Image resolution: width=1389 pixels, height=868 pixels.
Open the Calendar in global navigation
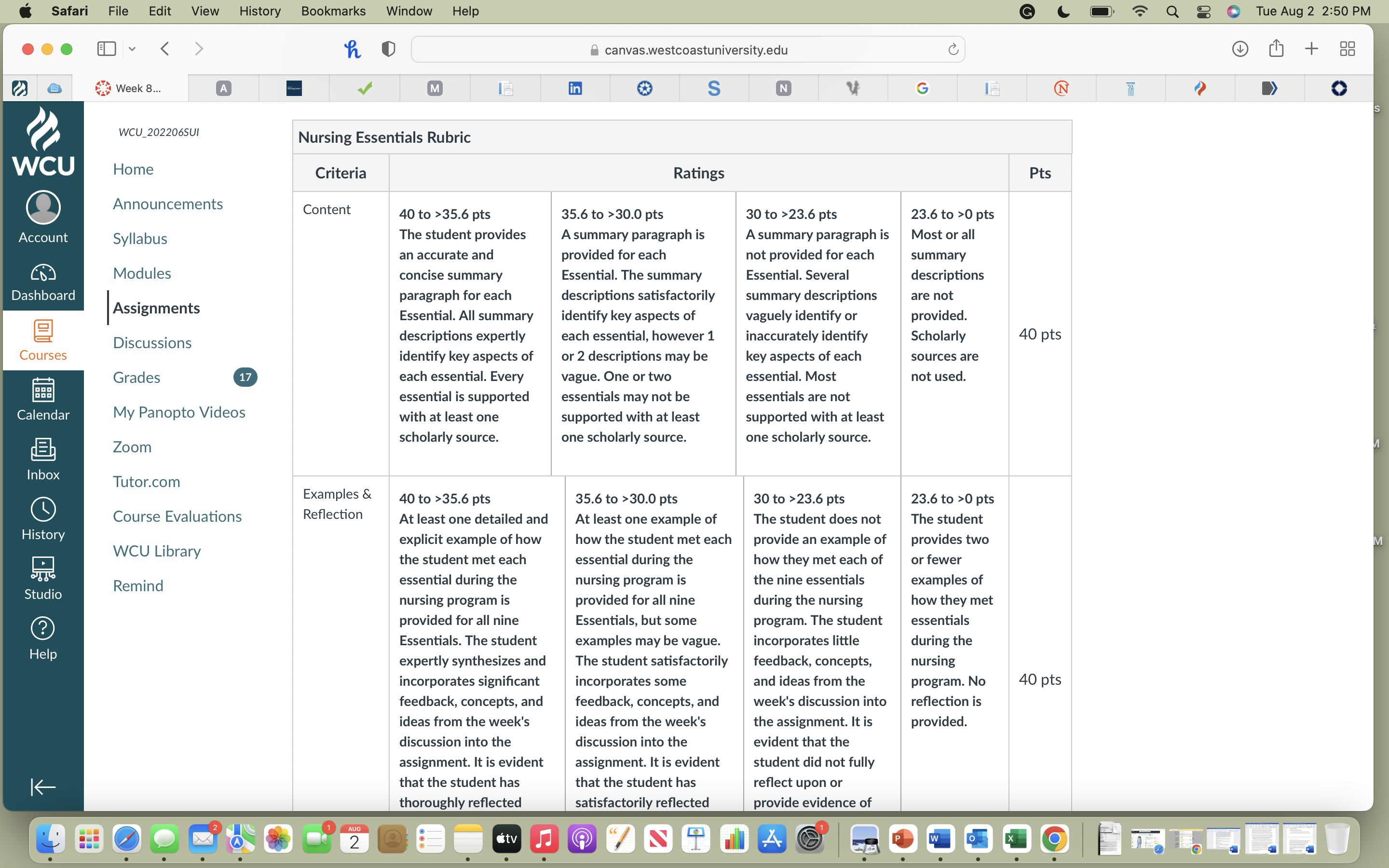coord(43,391)
